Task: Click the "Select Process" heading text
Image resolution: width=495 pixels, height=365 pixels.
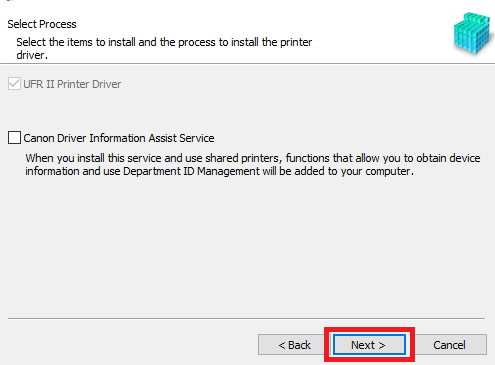Action: coord(42,24)
